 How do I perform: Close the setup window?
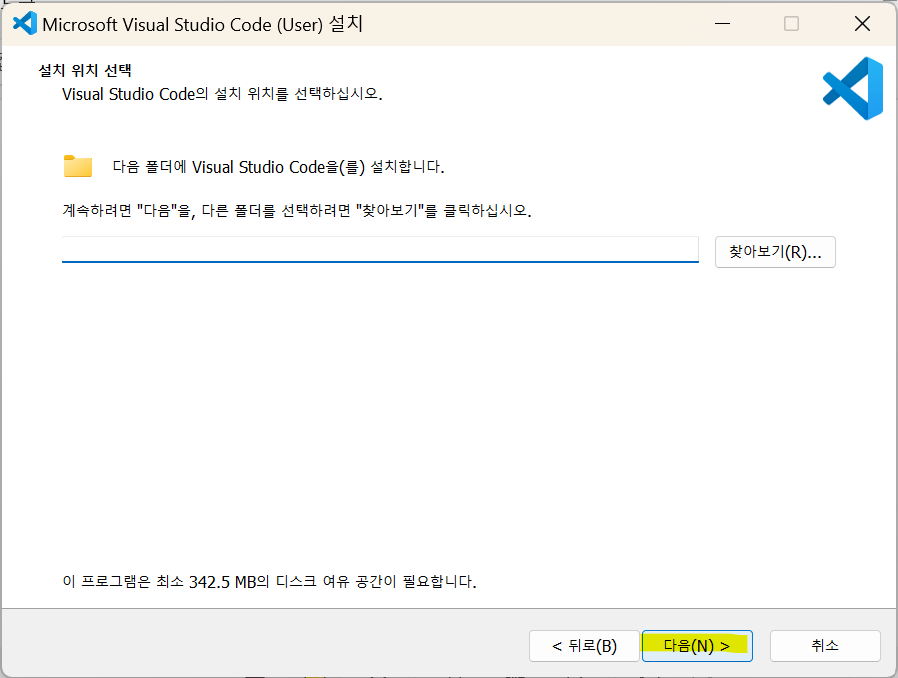(x=862, y=24)
